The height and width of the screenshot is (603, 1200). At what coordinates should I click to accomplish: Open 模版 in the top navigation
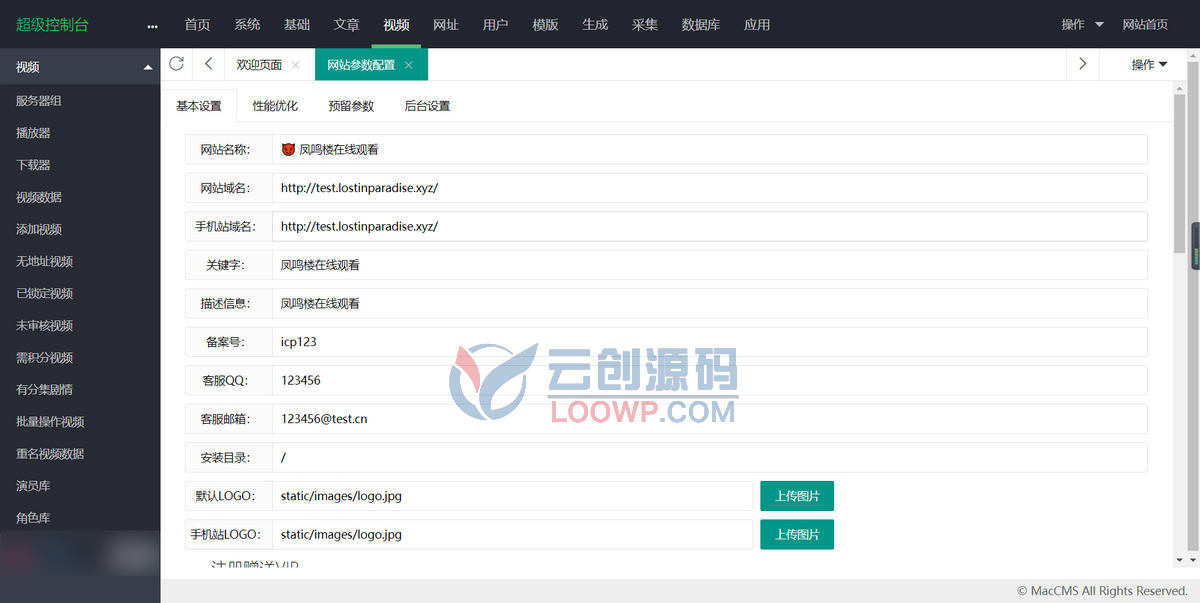click(x=546, y=24)
